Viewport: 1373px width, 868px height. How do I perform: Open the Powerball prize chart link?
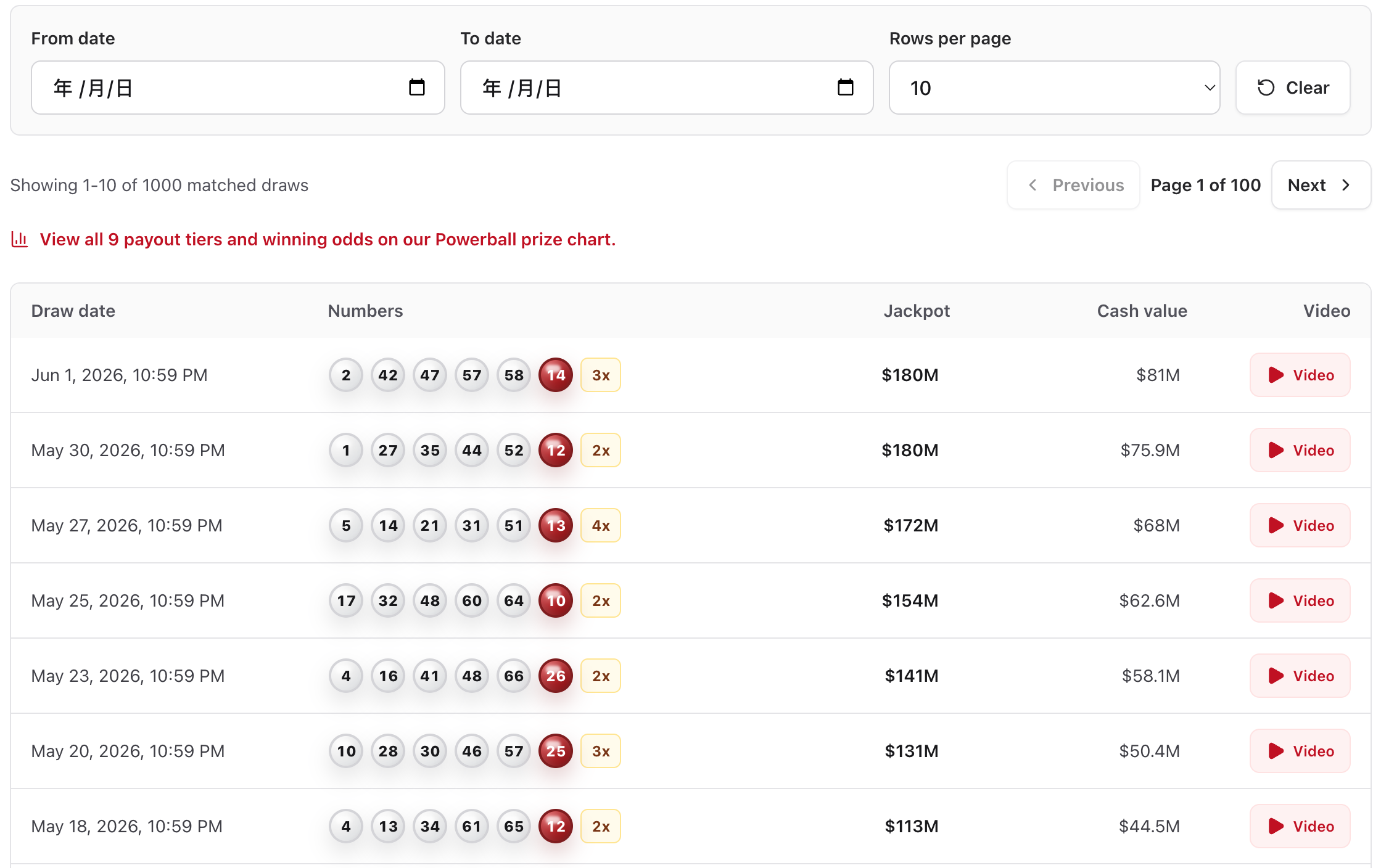tap(328, 239)
